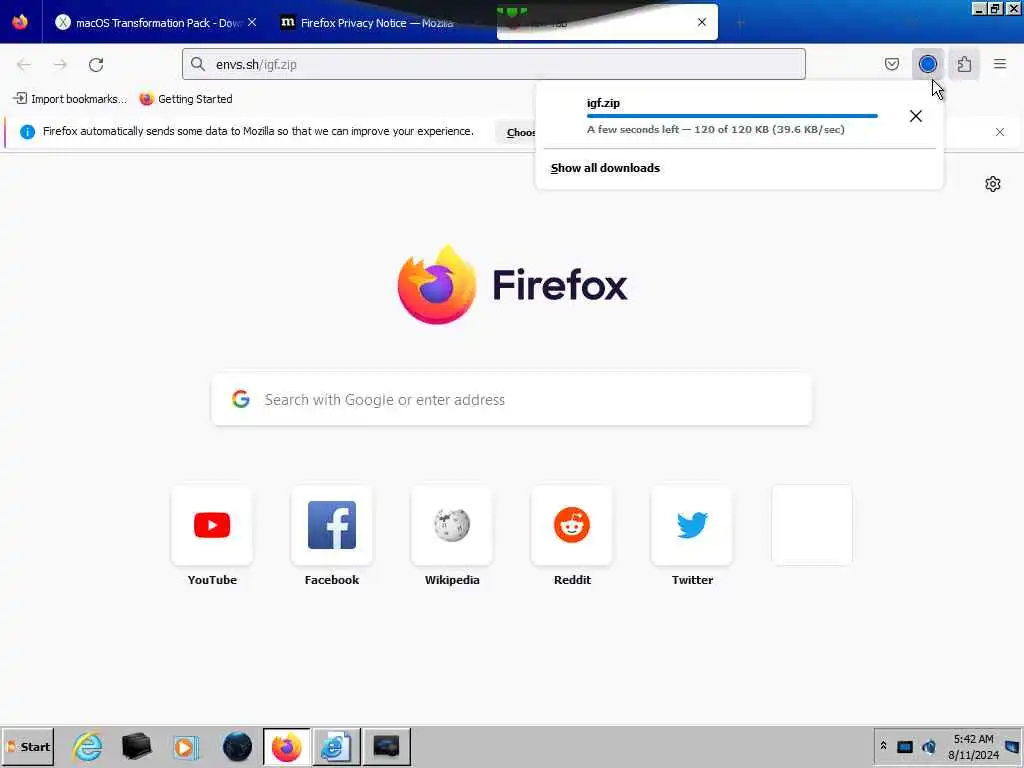Viewport: 1024px width, 768px height.
Task: Dismiss the Mozilla data notification bar
Action: click(1000, 132)
